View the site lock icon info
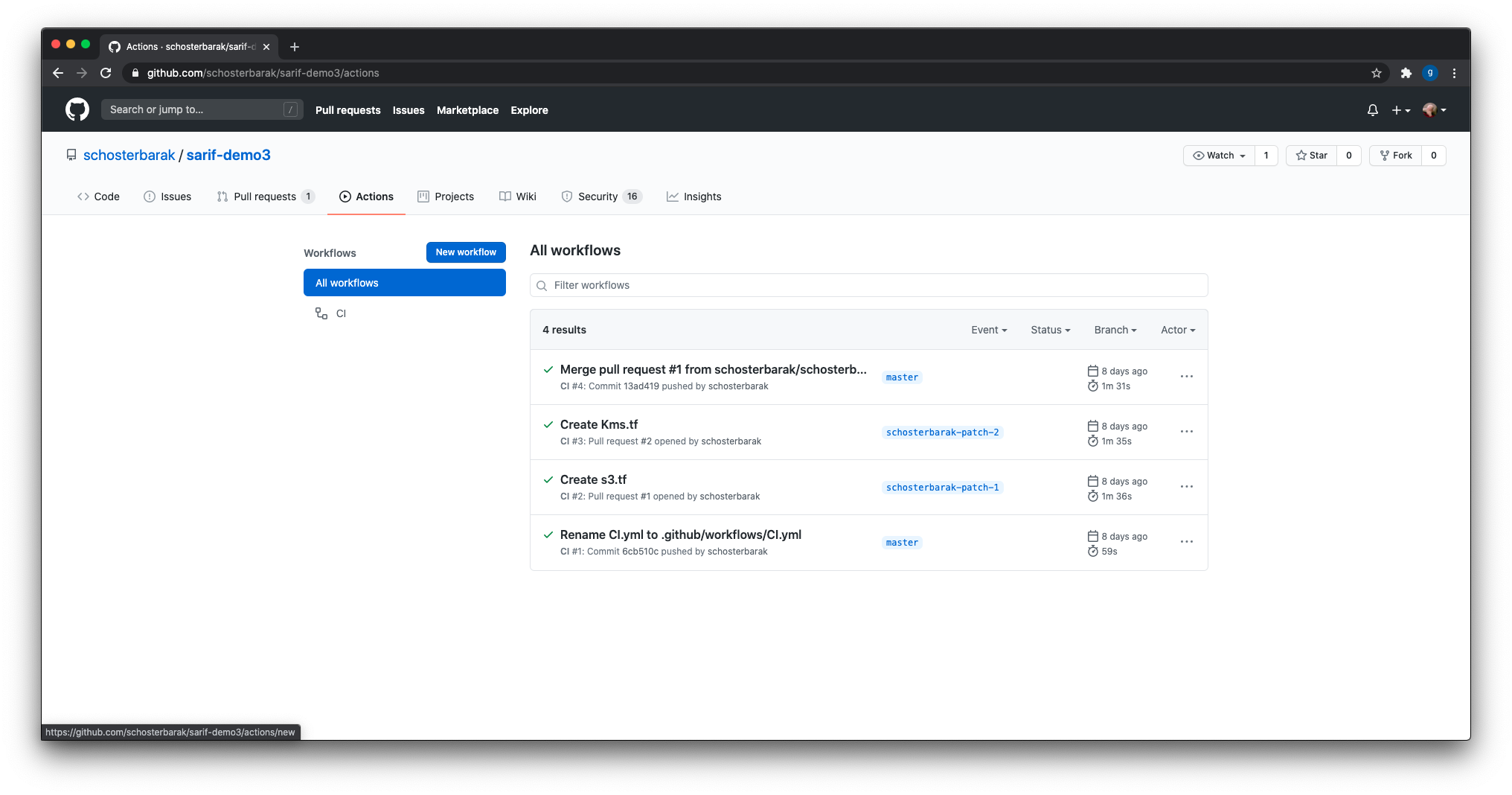Viewport: 1512px width, 795px height. click(135, 73)
